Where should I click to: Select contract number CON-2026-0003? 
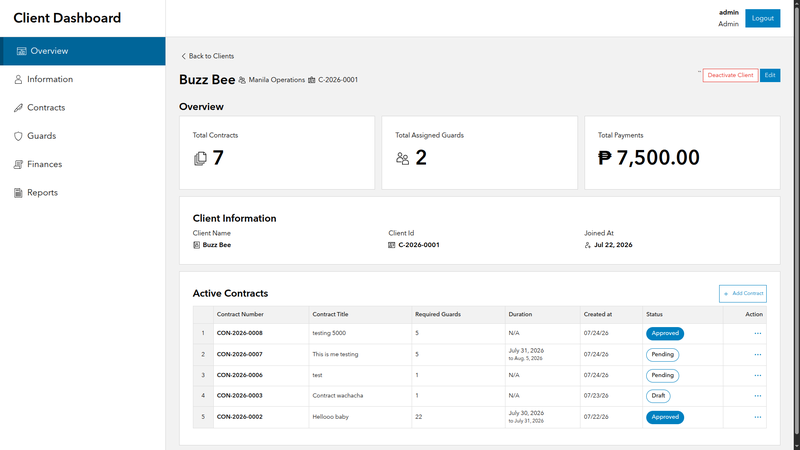tap(240, 395)
